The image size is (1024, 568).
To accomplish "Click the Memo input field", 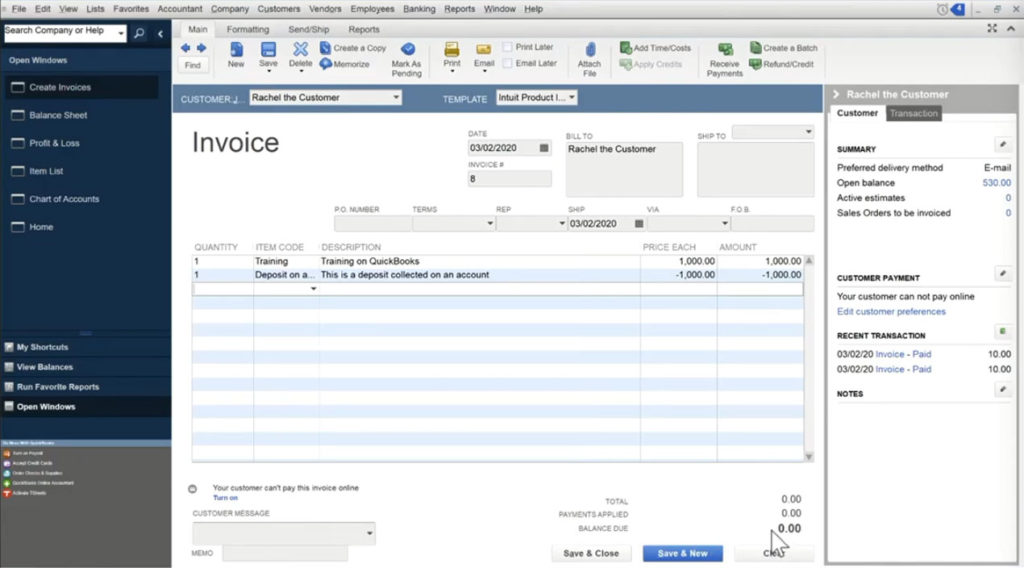I will (285, 553).
